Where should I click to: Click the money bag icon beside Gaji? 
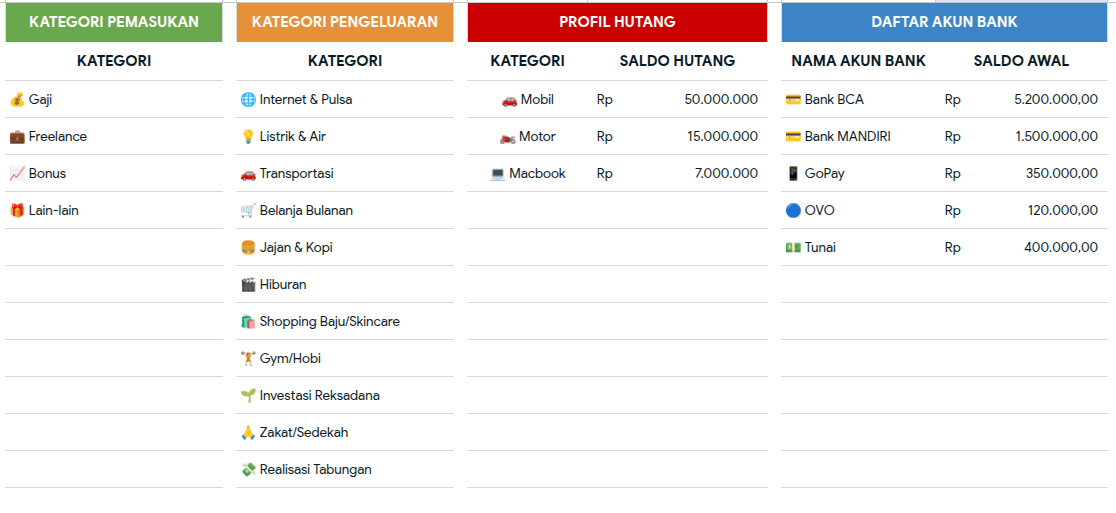tap(17, 100)
